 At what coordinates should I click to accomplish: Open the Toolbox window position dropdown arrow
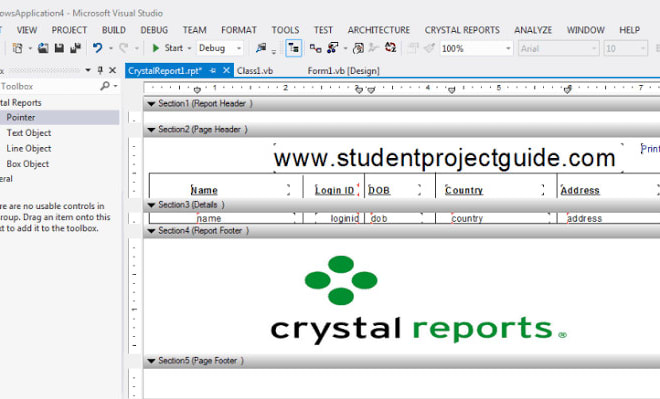tap(88, 70)
